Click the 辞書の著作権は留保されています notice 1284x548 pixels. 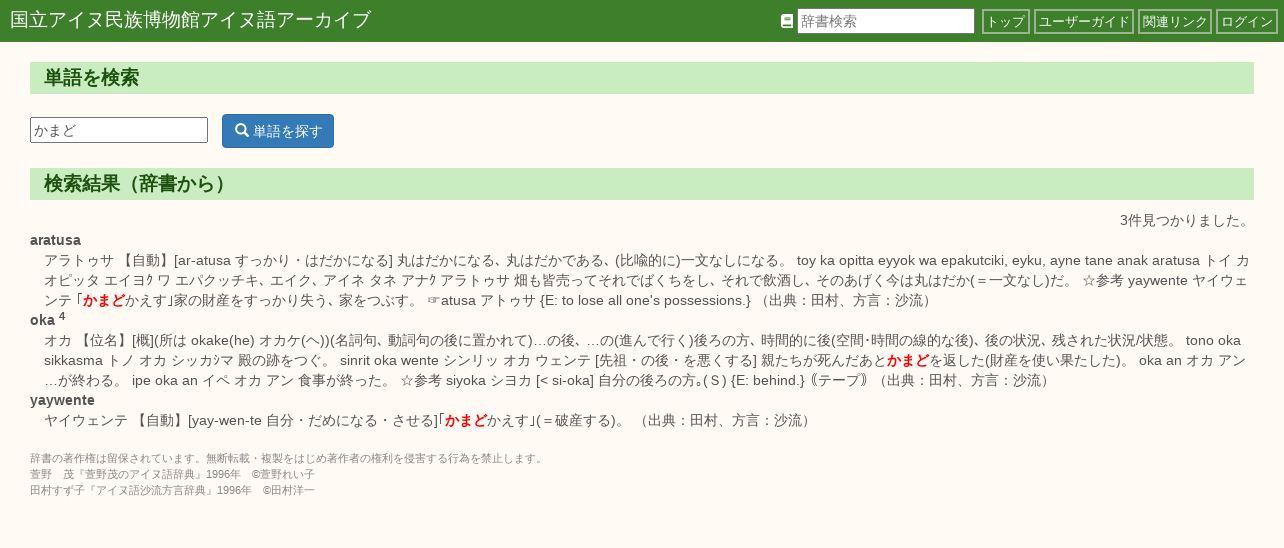(x=288, y=458)
